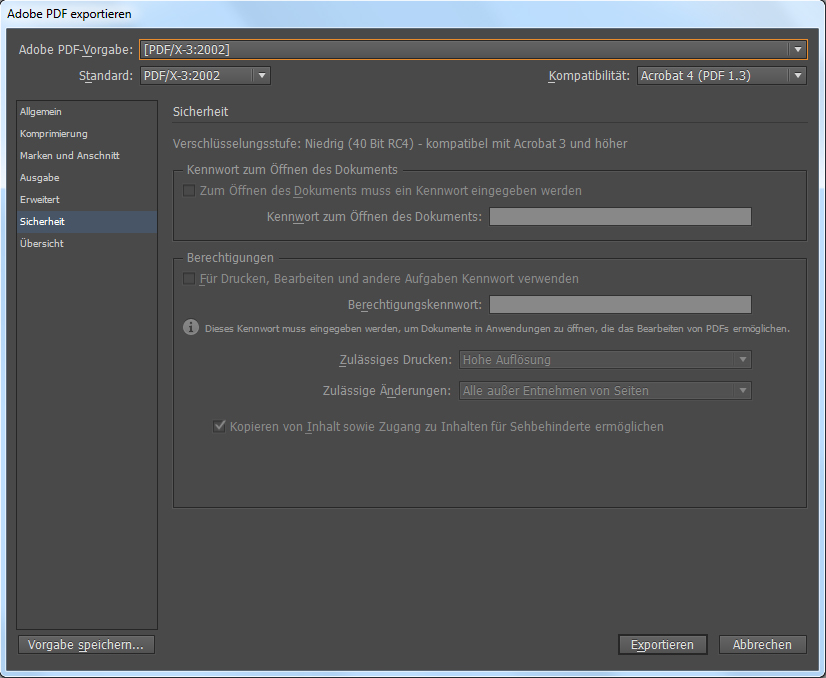Click the Abbrechen button

click(x=762, y=645)
